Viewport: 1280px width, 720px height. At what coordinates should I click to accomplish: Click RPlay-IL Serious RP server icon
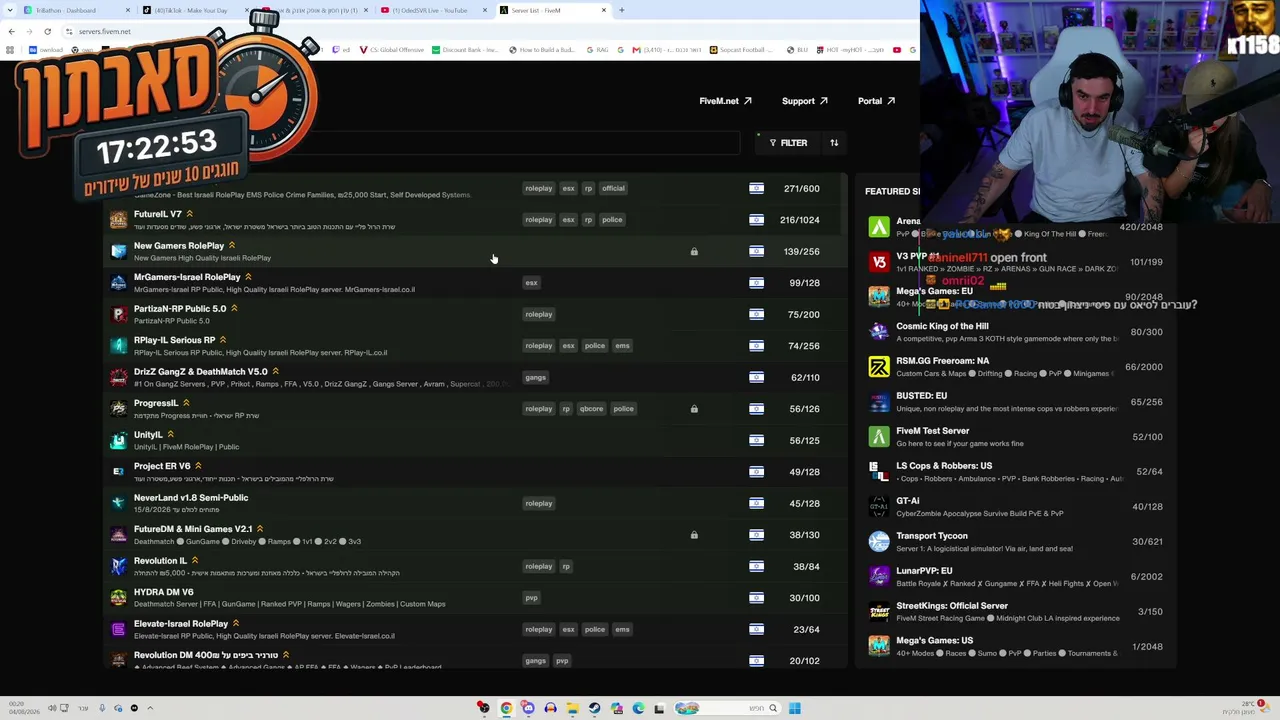(119, 346)
